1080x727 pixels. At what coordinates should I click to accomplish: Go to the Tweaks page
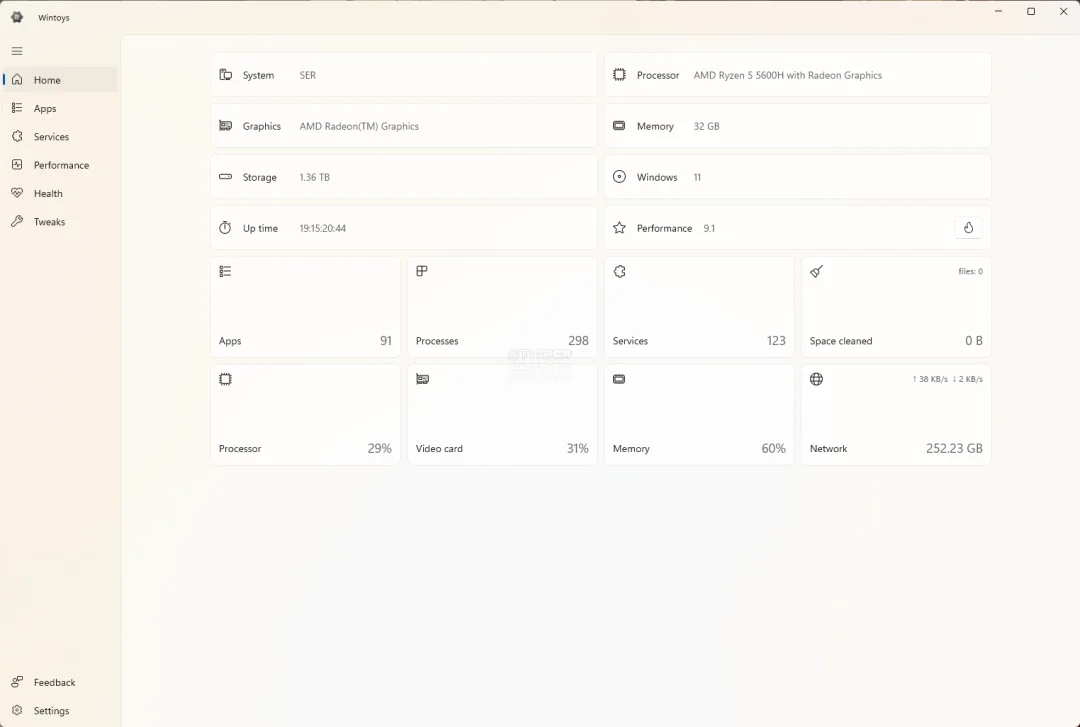(x=60, y=221)
